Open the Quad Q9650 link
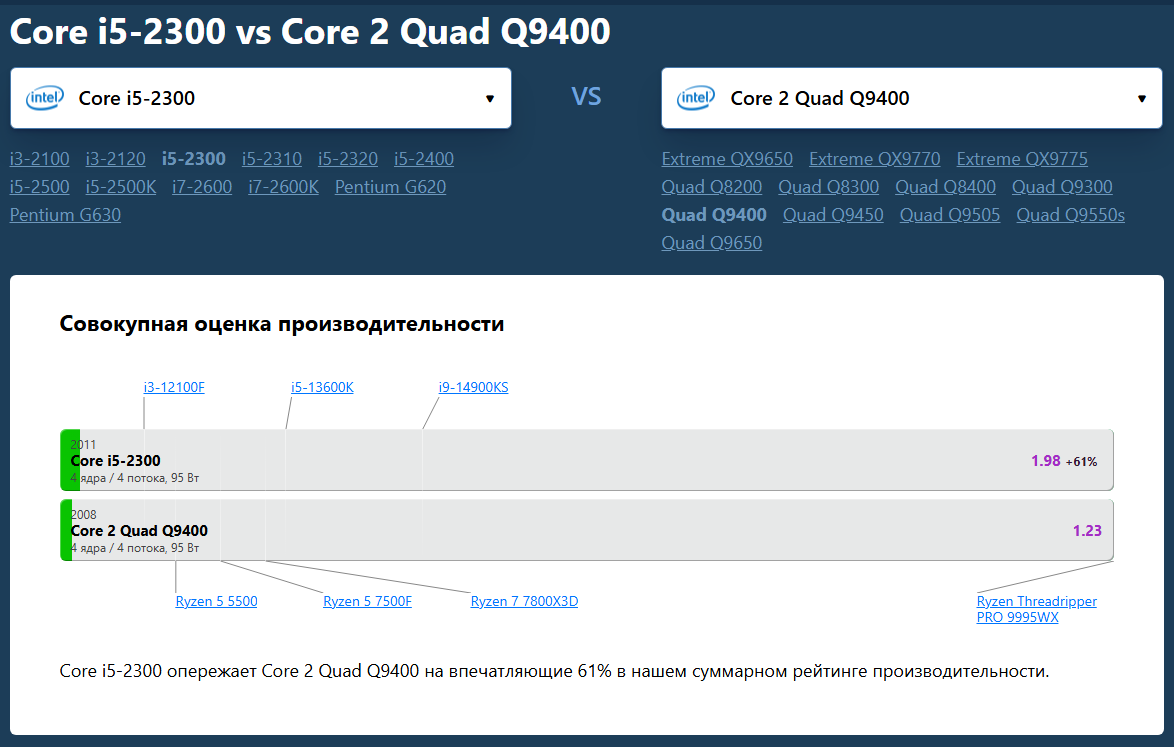Viewport: 1174px width, 747px height. (712, 243)
